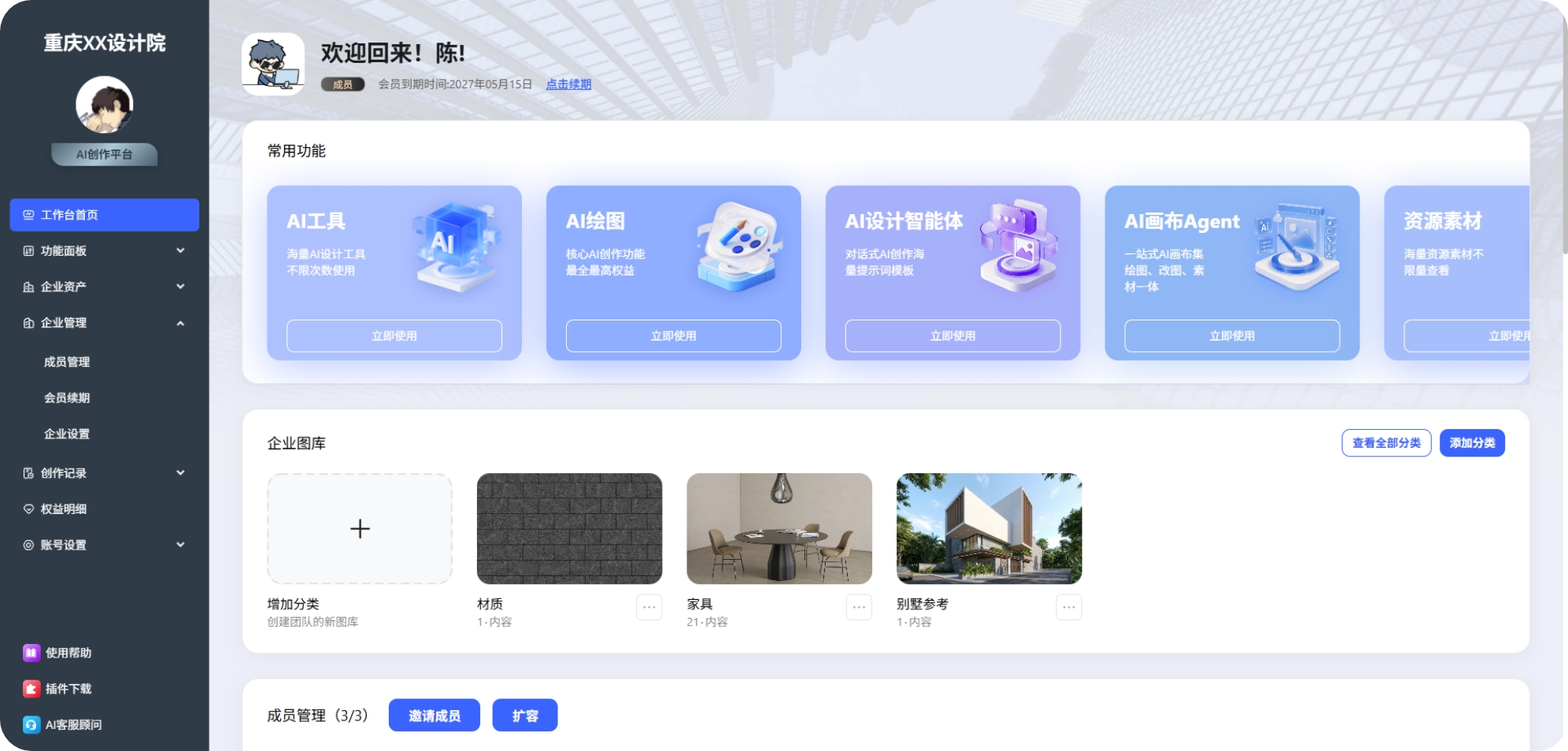The image size is (1568, 751).
Task: Click the AI创作平台 badge
Action: tap(105, 154)
